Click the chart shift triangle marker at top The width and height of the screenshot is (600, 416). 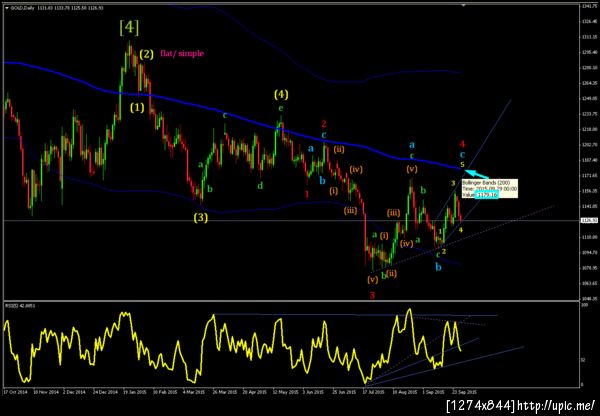[x=463, y=5]
